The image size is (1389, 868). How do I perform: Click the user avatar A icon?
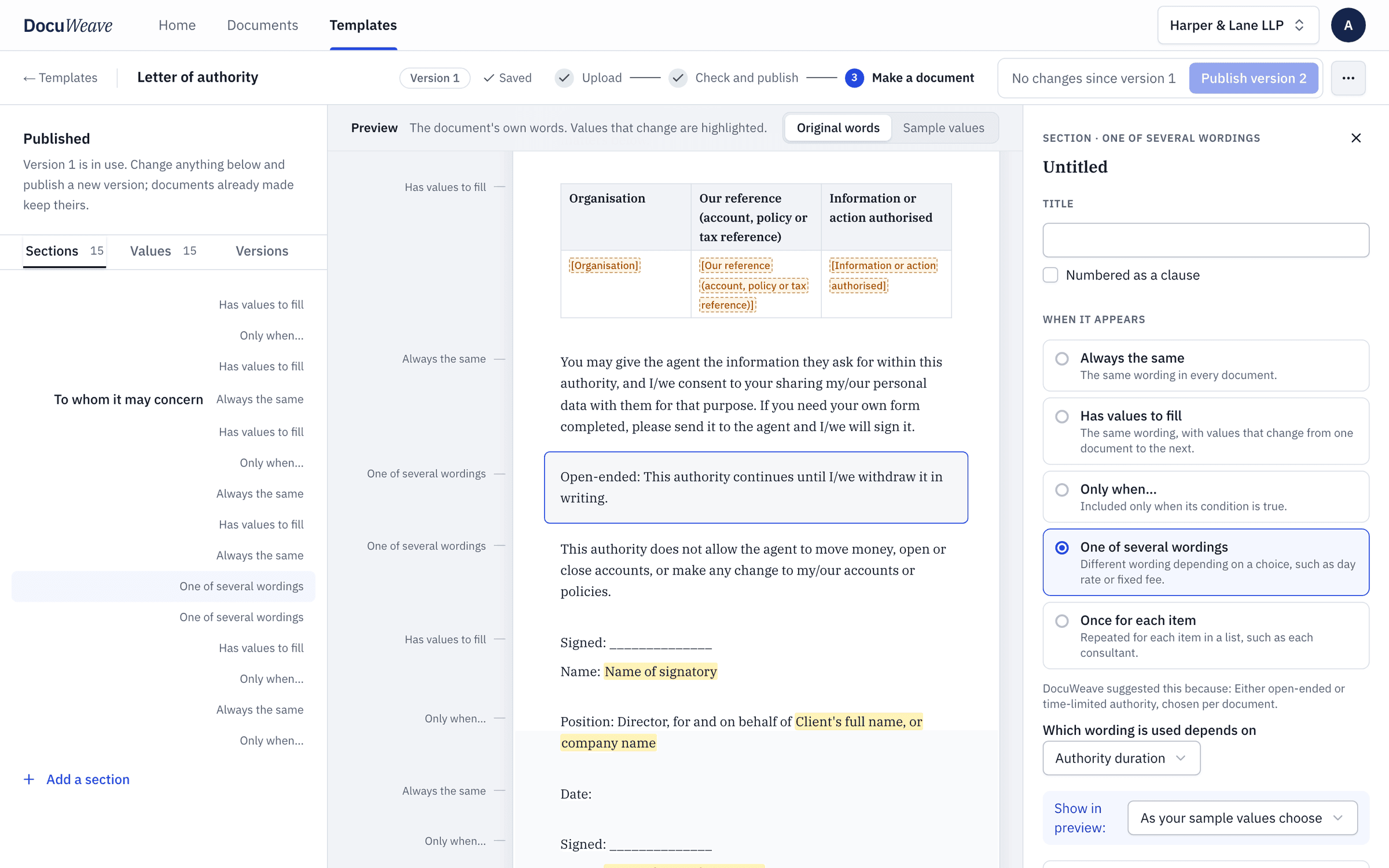coord(1348,25)
